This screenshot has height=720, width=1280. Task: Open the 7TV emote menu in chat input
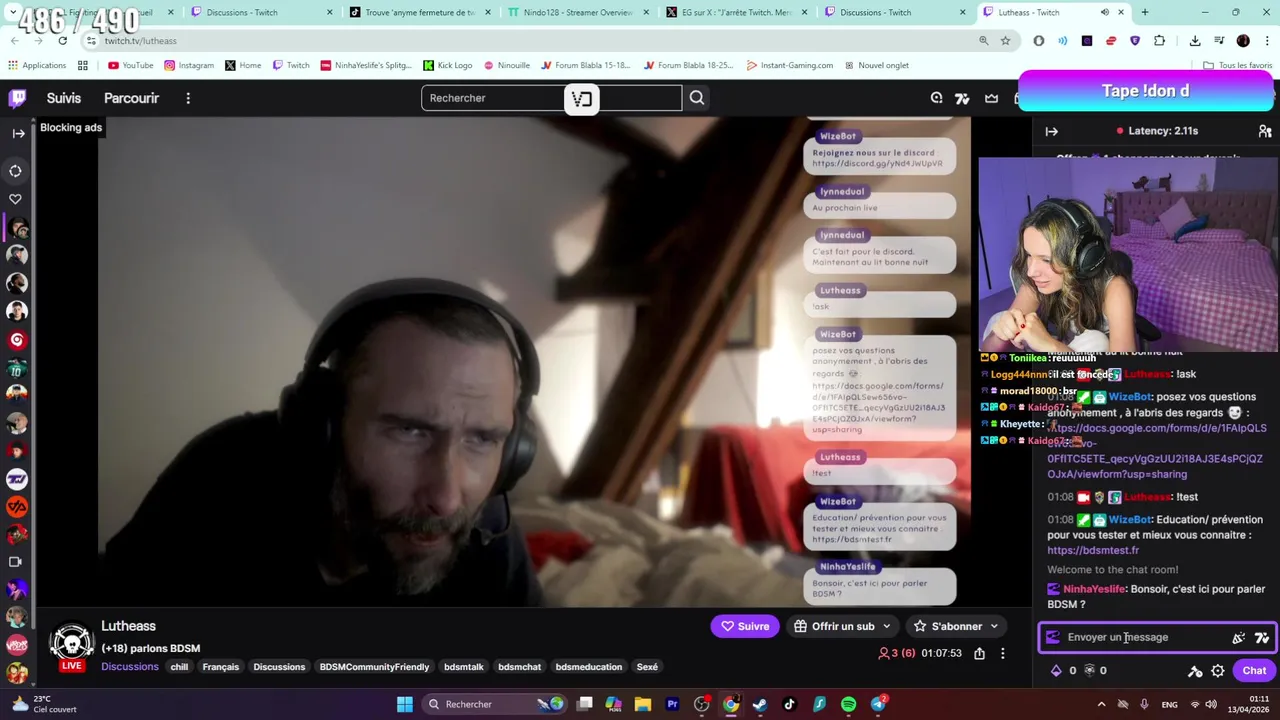click(x=1262, y=637)
